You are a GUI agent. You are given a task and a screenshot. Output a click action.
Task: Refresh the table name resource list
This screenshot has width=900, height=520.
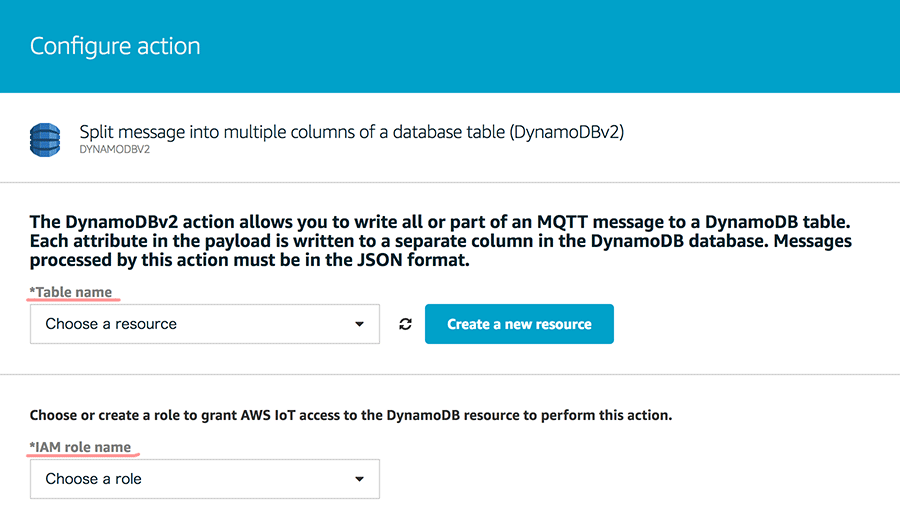[x=405, y=324]
